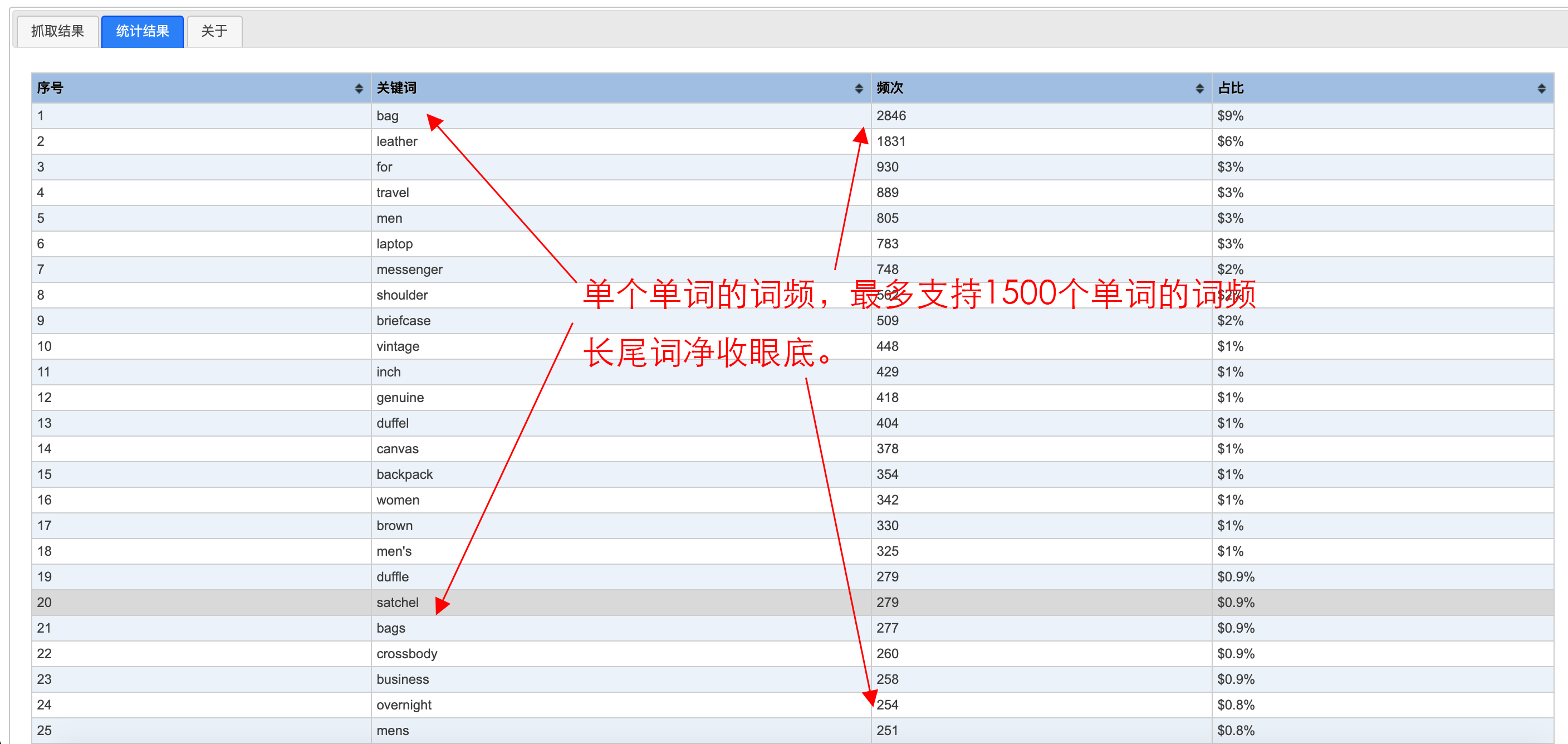Select the leather keyword cell
Viewport: 1568px width, 744px height.
tap(396, 141)
